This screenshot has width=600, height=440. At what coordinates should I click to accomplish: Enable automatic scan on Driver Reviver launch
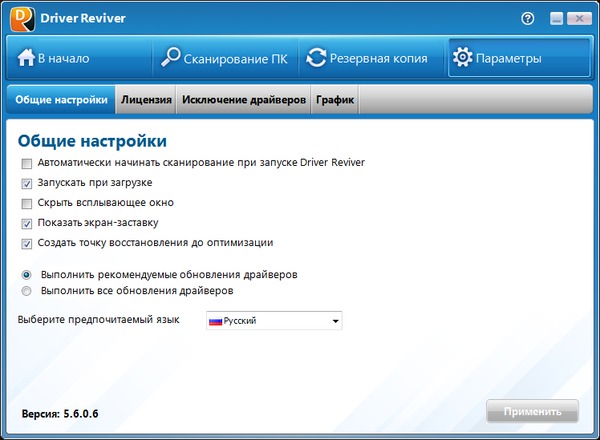(27, 163)
